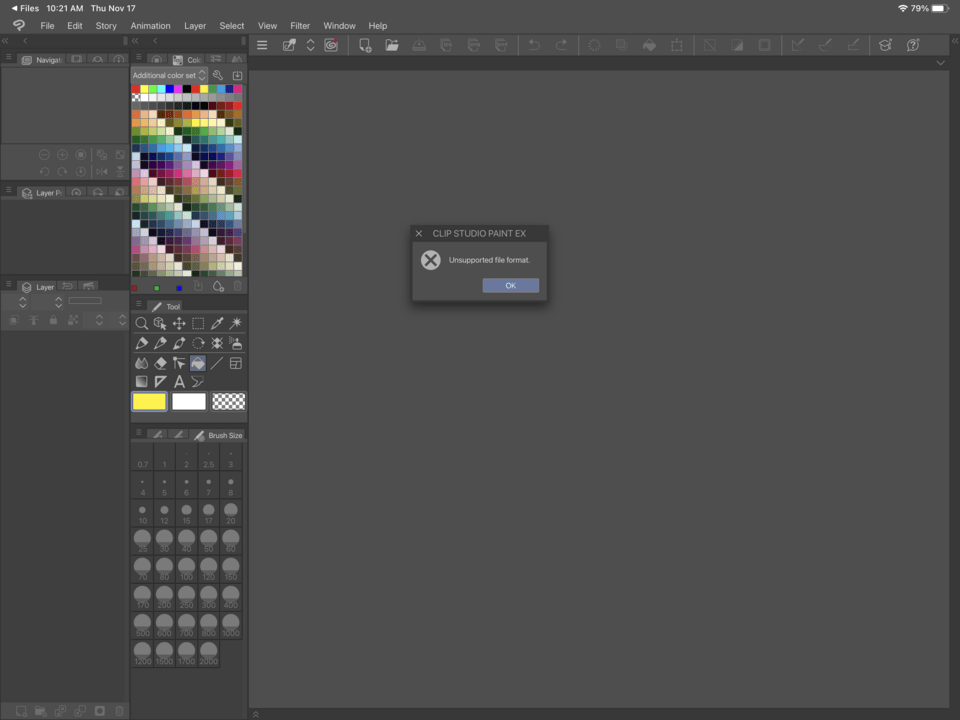Expand the canvas view options chevron
960x720 pixels.
(x=940, y=62)
